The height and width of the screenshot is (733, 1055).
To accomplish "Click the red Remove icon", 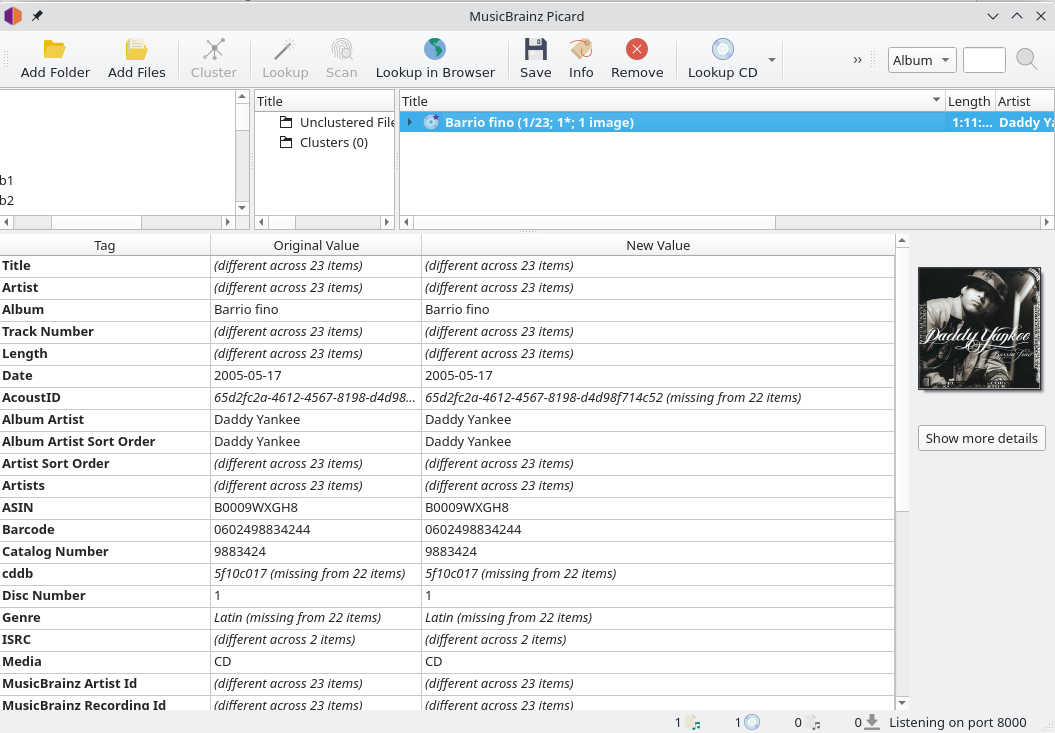I will [x=637, y=50].
